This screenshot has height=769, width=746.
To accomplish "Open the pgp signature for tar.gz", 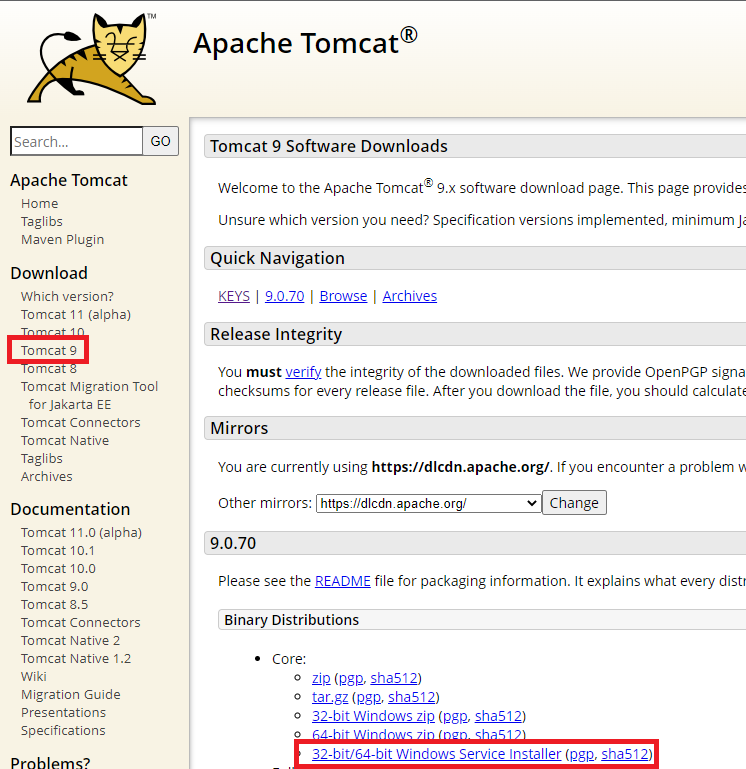I will point(368,697).
